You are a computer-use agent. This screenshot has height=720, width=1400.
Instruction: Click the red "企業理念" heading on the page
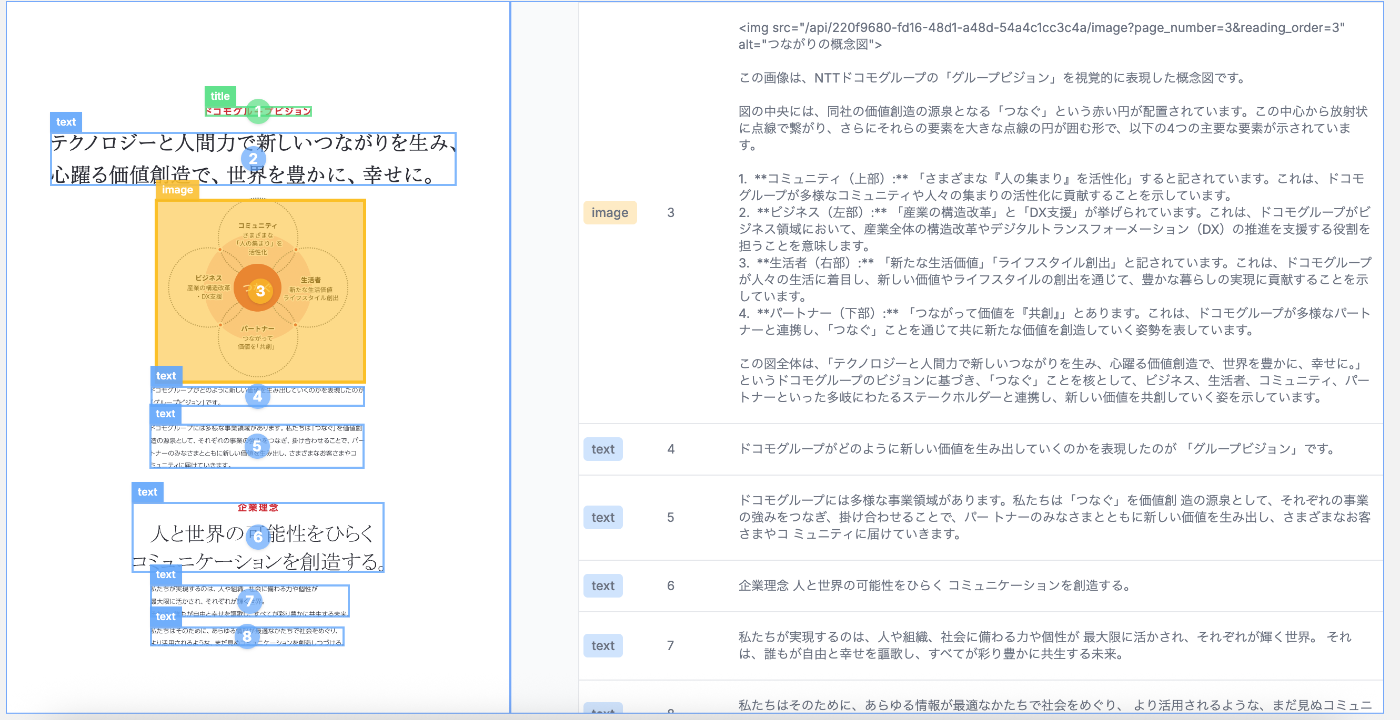[x=258, y=508]
